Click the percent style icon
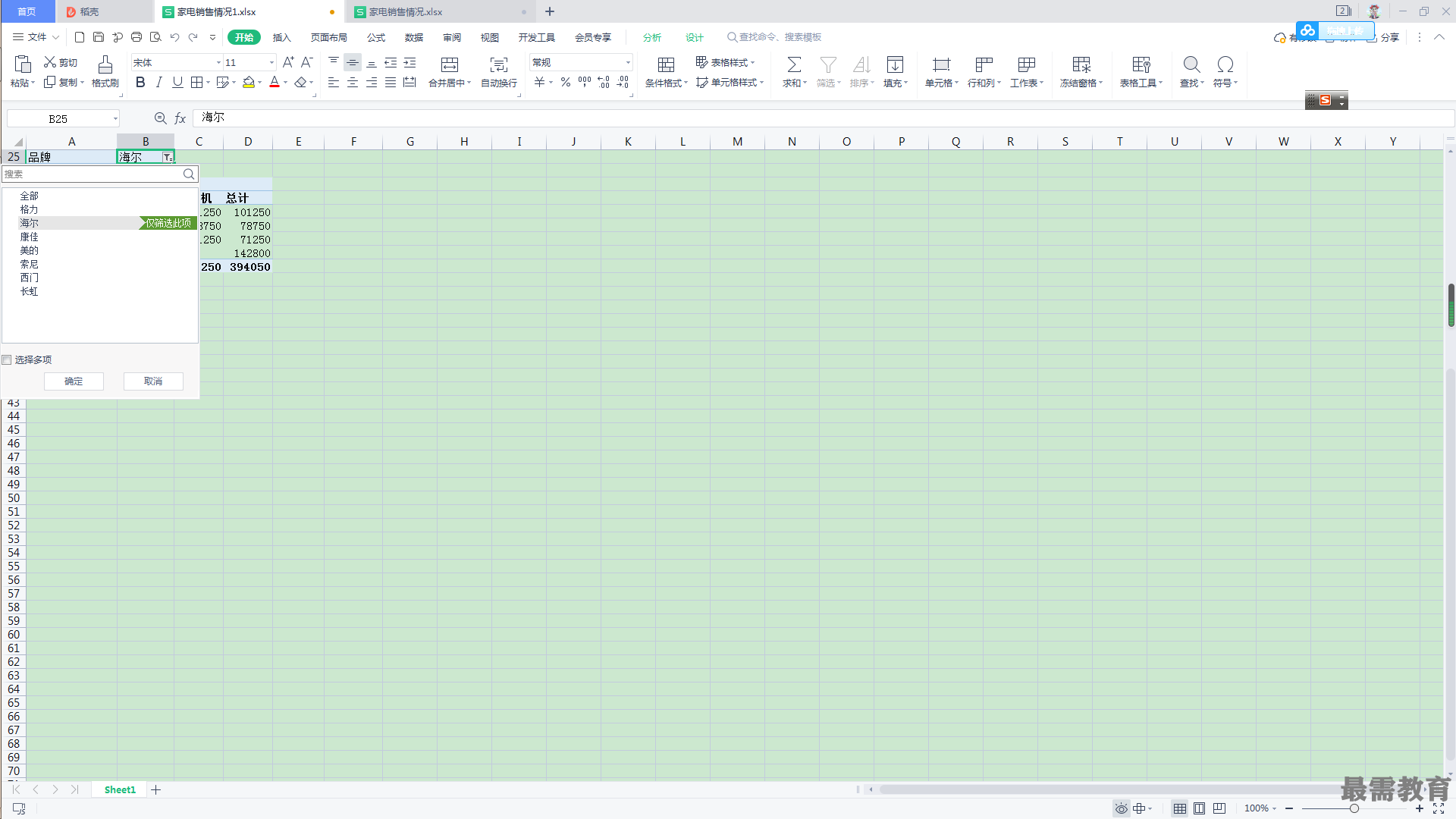Screen dimensions: 1456x819 pyautogui.click(x=566, y=83)
